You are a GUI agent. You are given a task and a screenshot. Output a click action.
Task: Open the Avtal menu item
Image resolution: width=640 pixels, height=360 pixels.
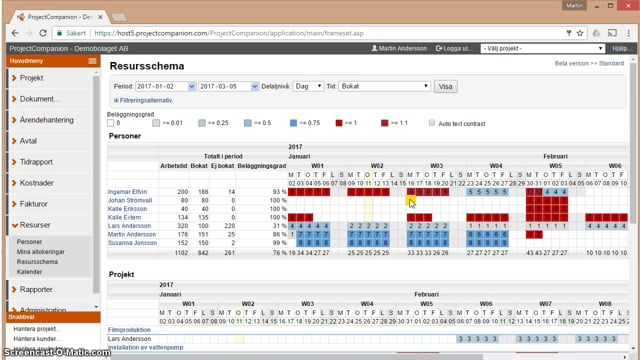[x=28, y=141]
